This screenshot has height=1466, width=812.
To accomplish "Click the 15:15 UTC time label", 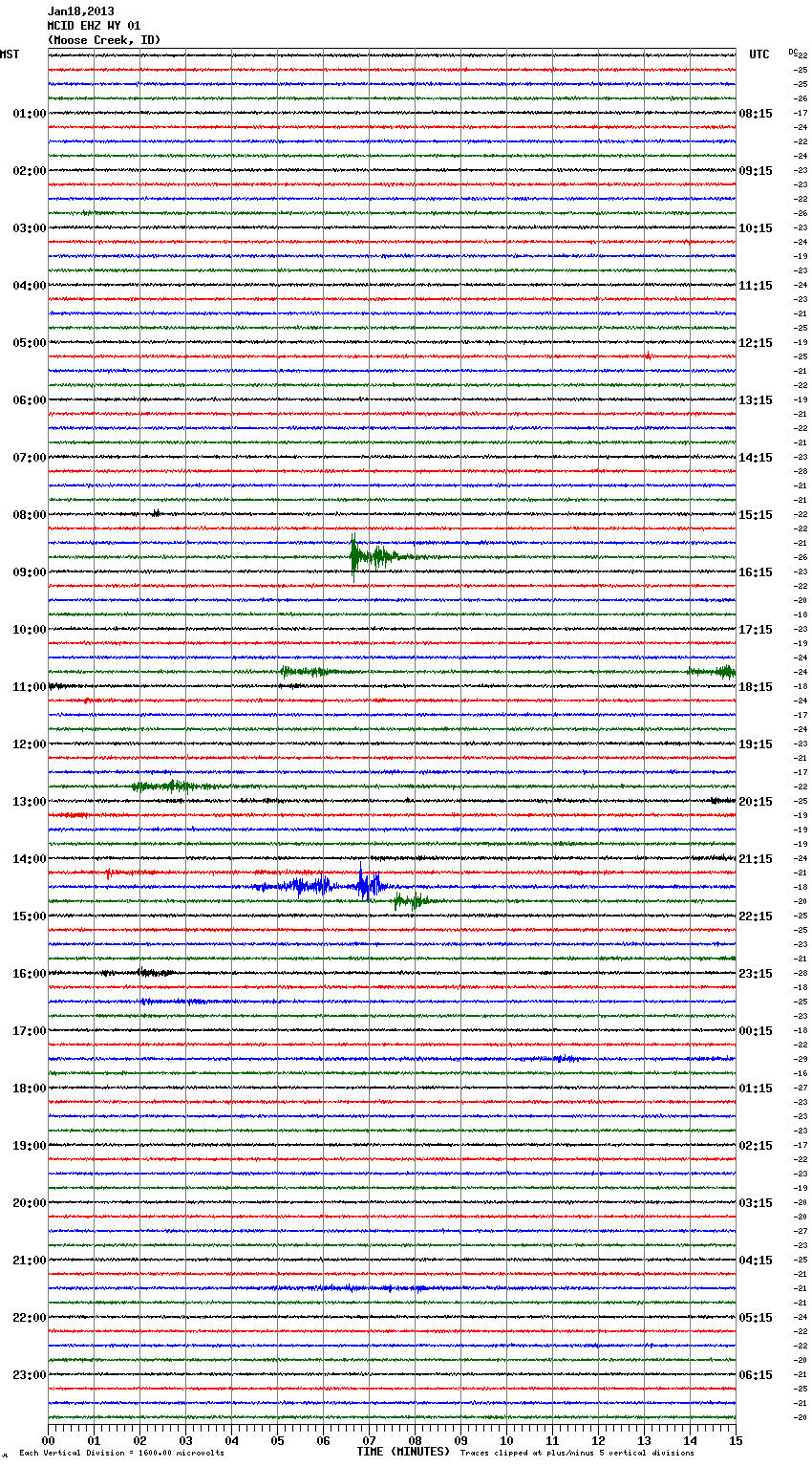I will [x=756, y=515].
